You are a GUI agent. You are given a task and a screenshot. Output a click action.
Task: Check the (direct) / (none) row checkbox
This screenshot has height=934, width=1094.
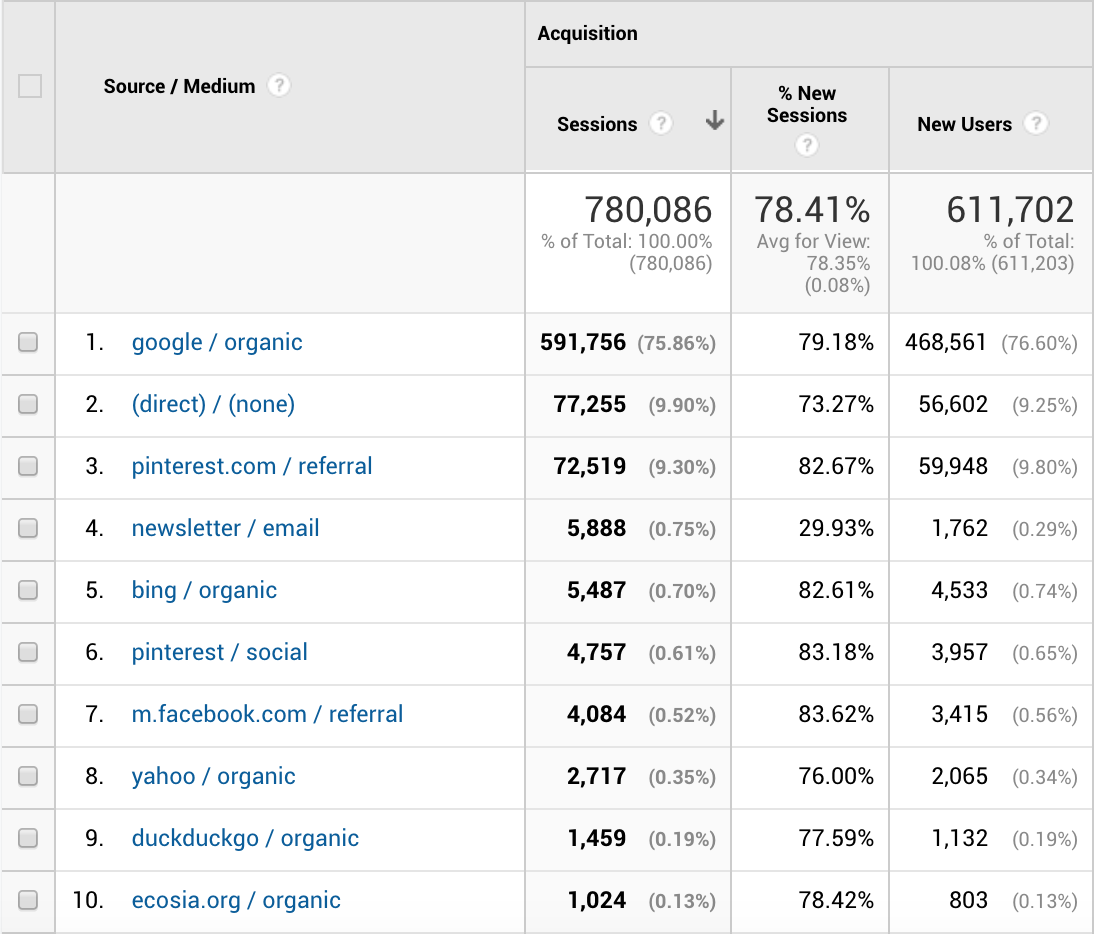(28, 404)
